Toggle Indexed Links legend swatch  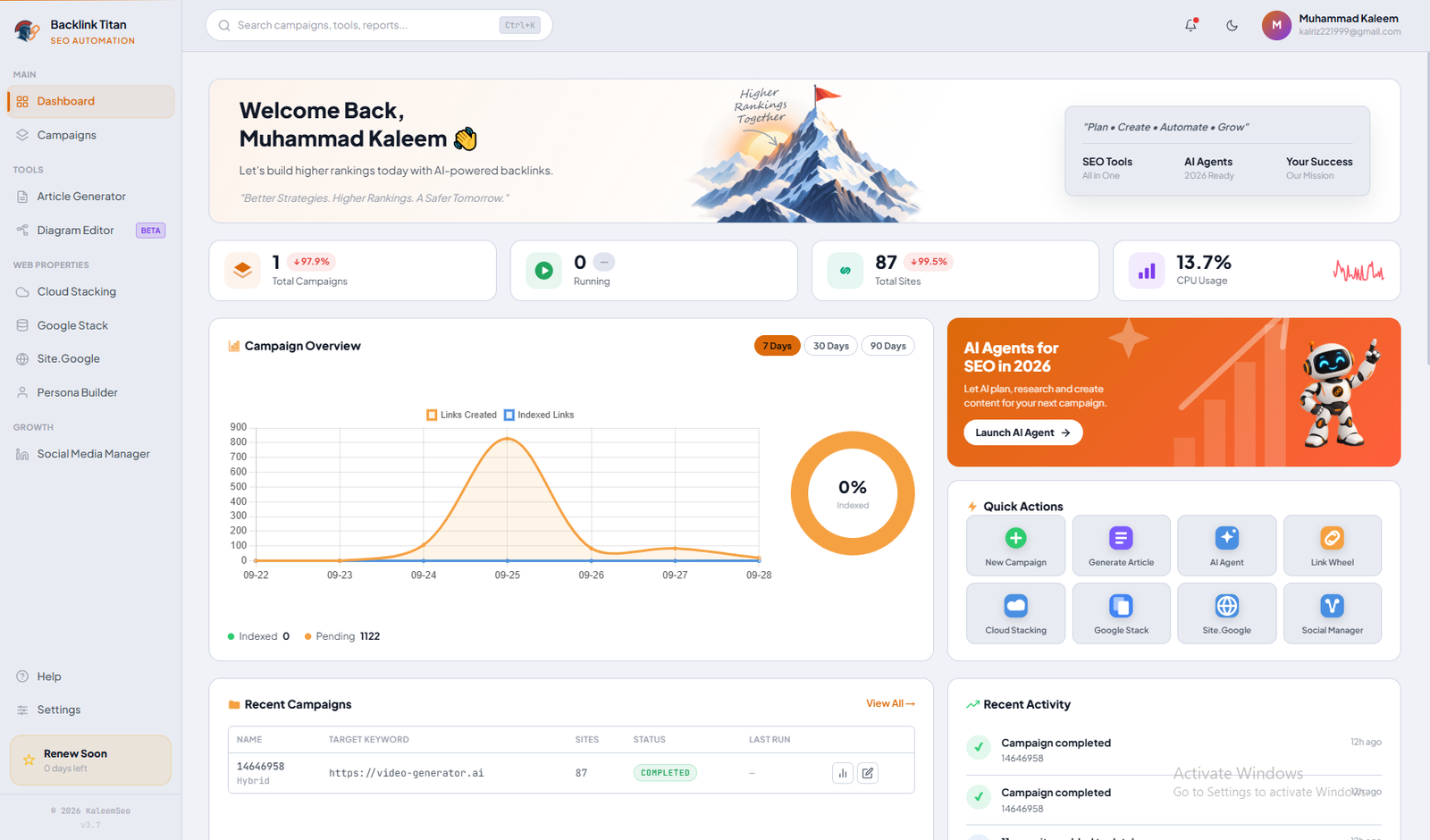tap(509, 415)
